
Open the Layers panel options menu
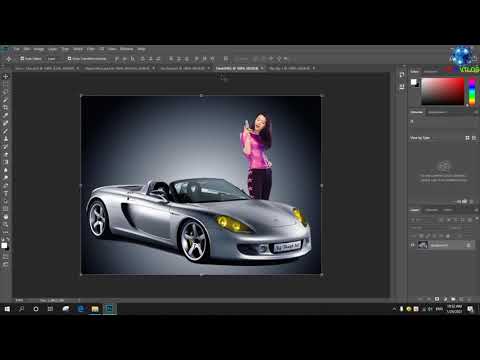click(x=476, y=210)
